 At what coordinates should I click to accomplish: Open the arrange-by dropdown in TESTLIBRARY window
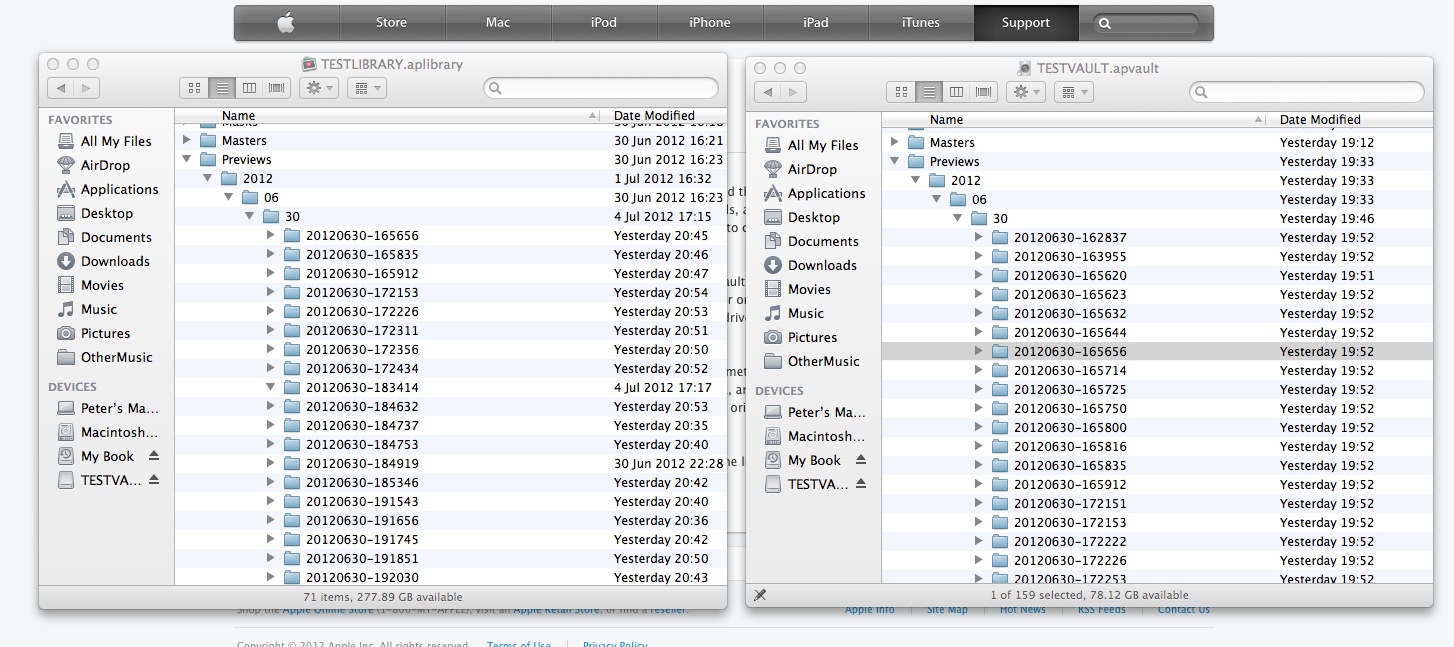point(366,88)
